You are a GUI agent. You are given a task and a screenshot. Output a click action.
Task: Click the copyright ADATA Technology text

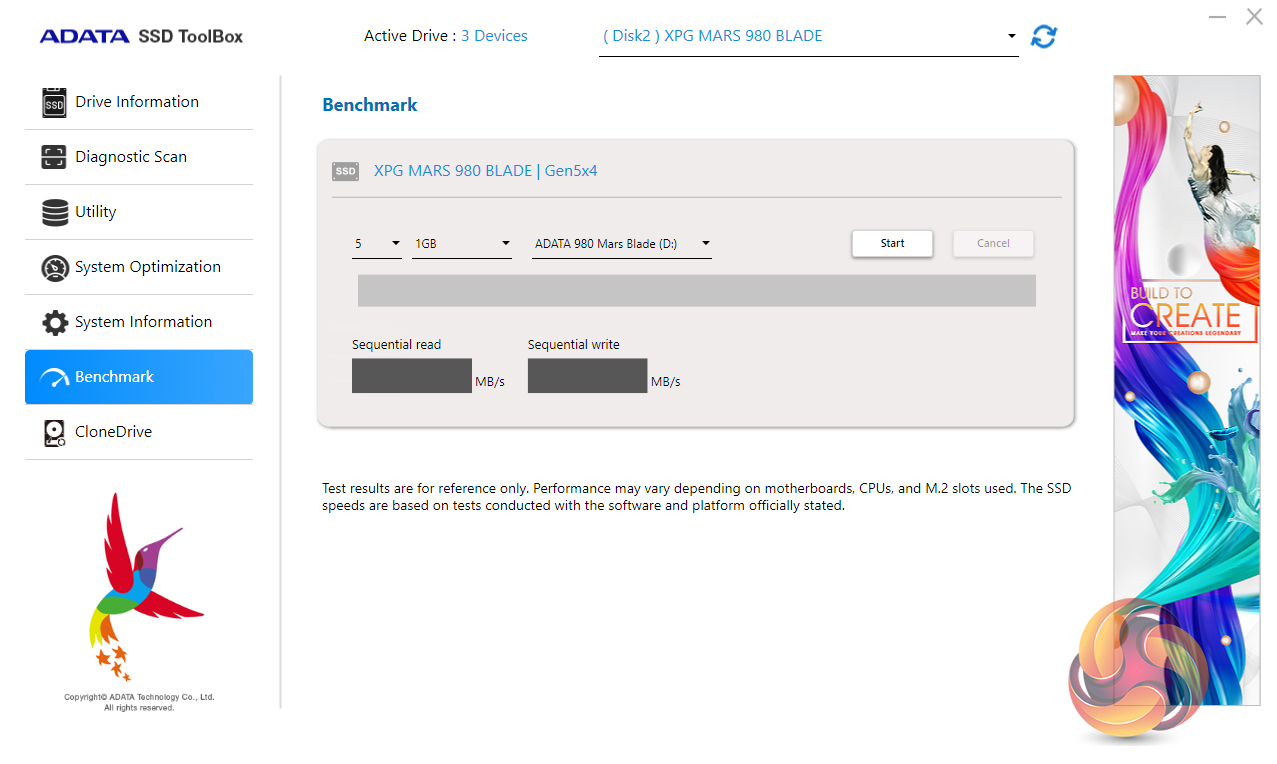139,702
